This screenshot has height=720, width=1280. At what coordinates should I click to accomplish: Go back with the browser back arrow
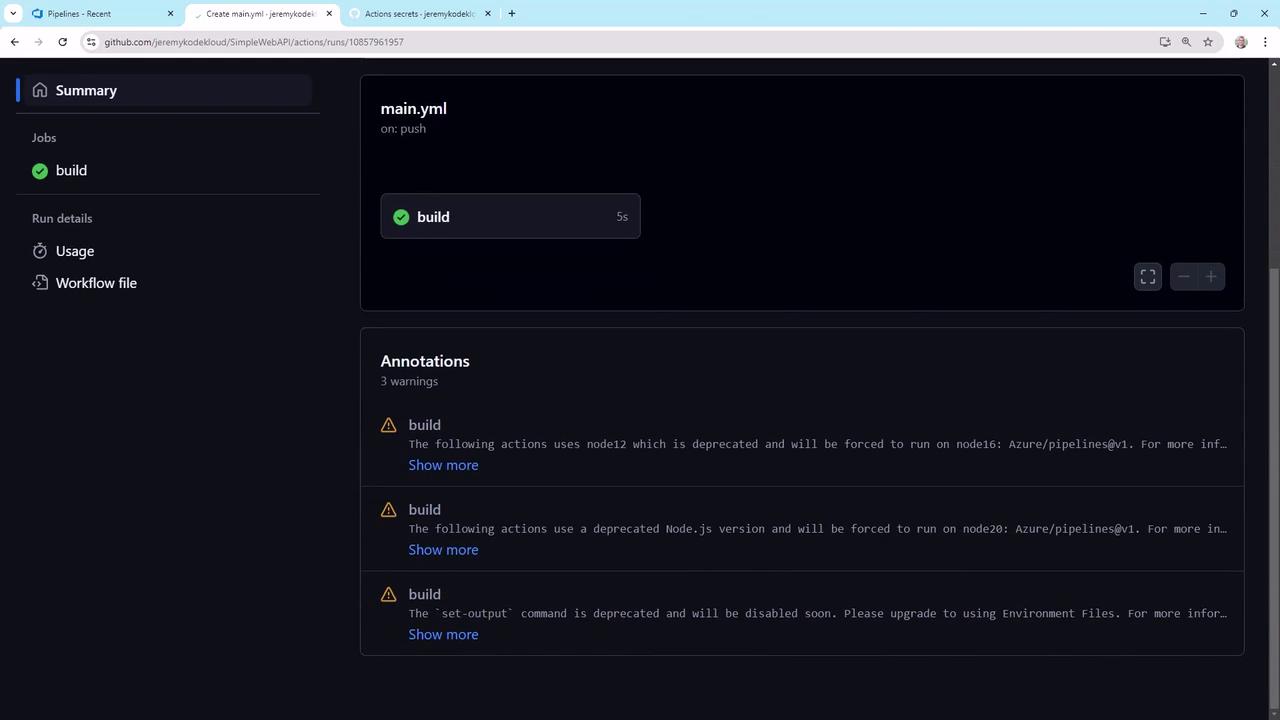click(x=14, y=42)
